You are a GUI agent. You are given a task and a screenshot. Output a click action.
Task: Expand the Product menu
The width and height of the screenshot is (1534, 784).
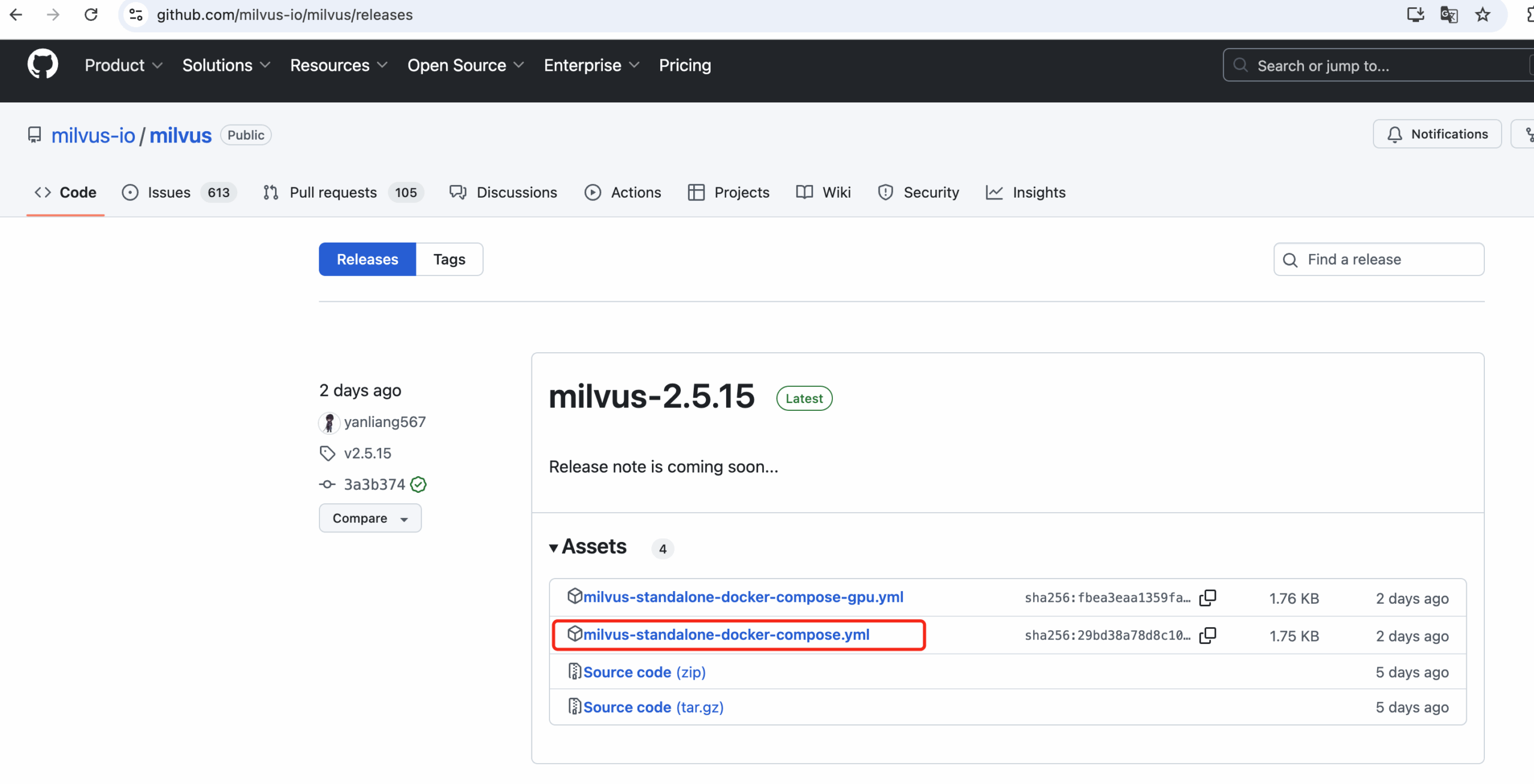pos(123,65)
